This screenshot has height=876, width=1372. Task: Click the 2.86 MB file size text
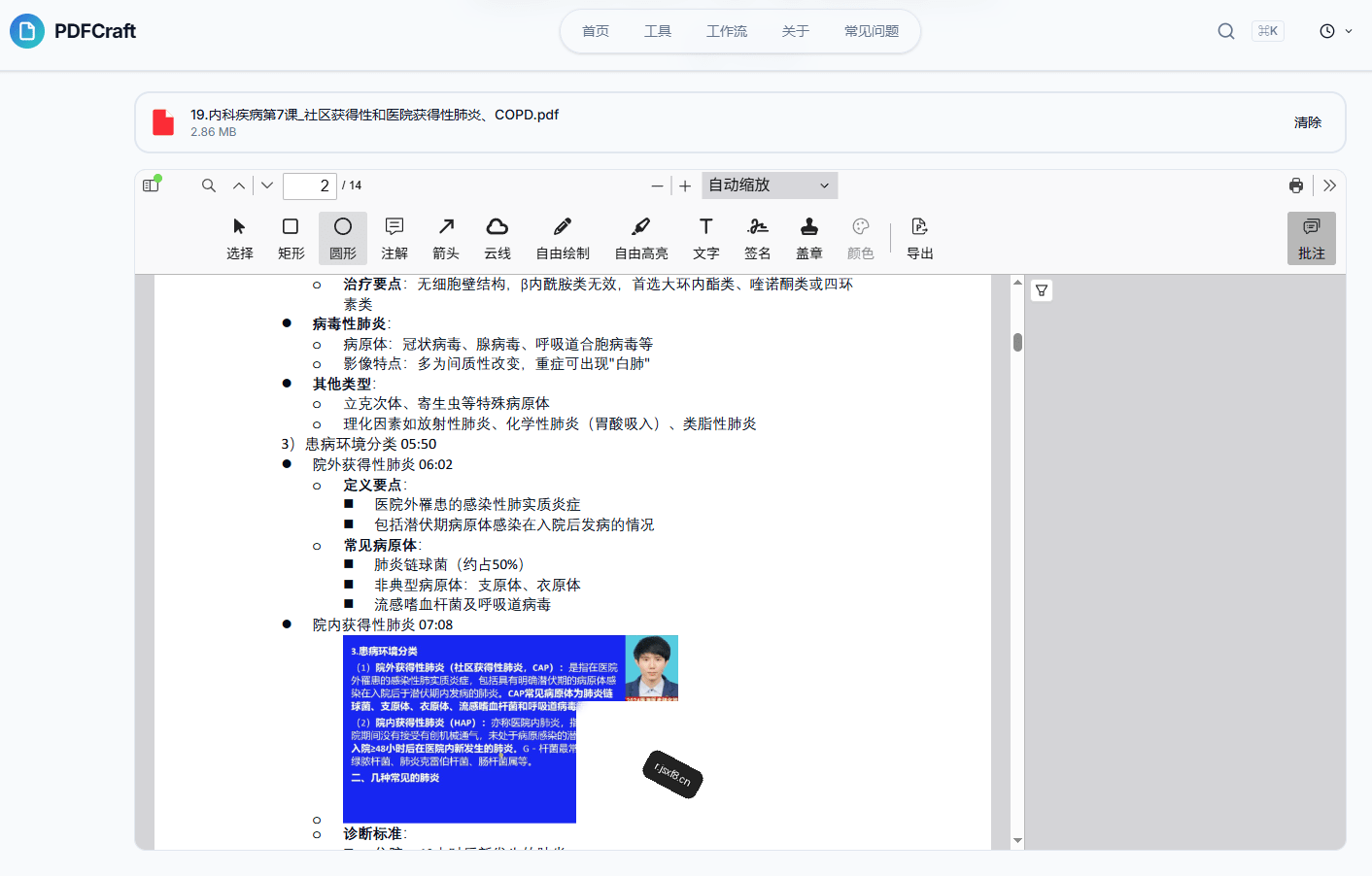point(213,132)
